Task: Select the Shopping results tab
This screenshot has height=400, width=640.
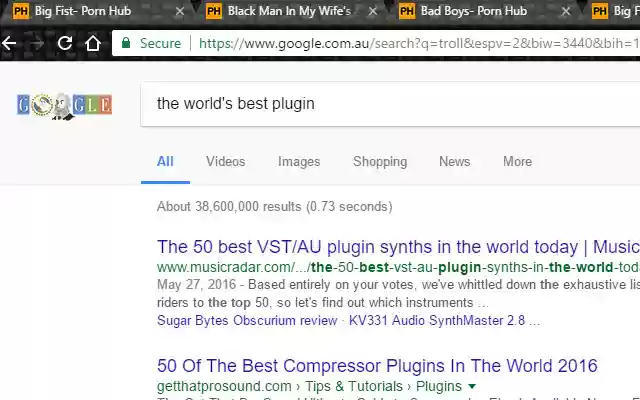Action: pos(380,161)
